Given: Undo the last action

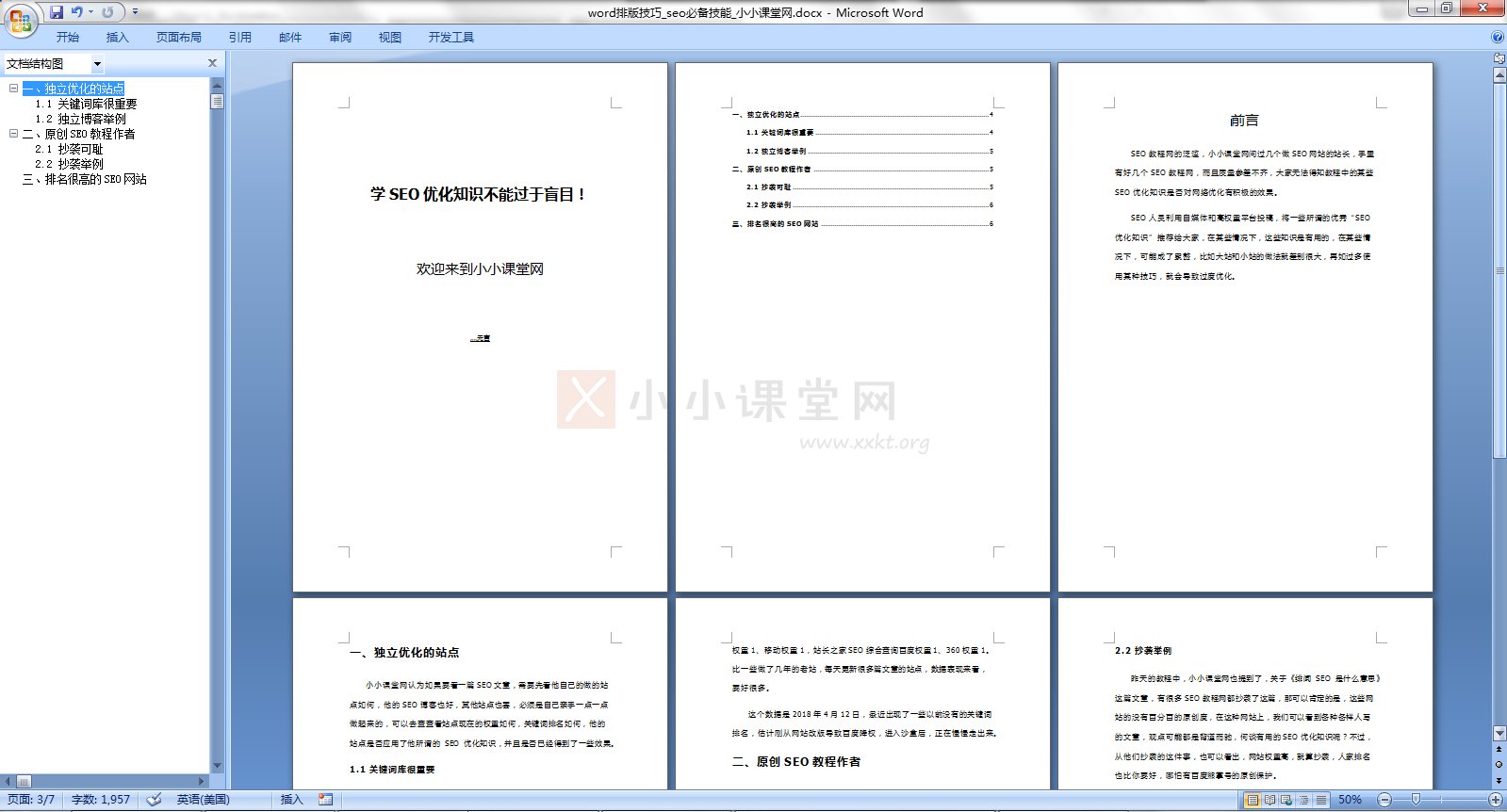Looking at the screenshot, I should tap(77, 12).
